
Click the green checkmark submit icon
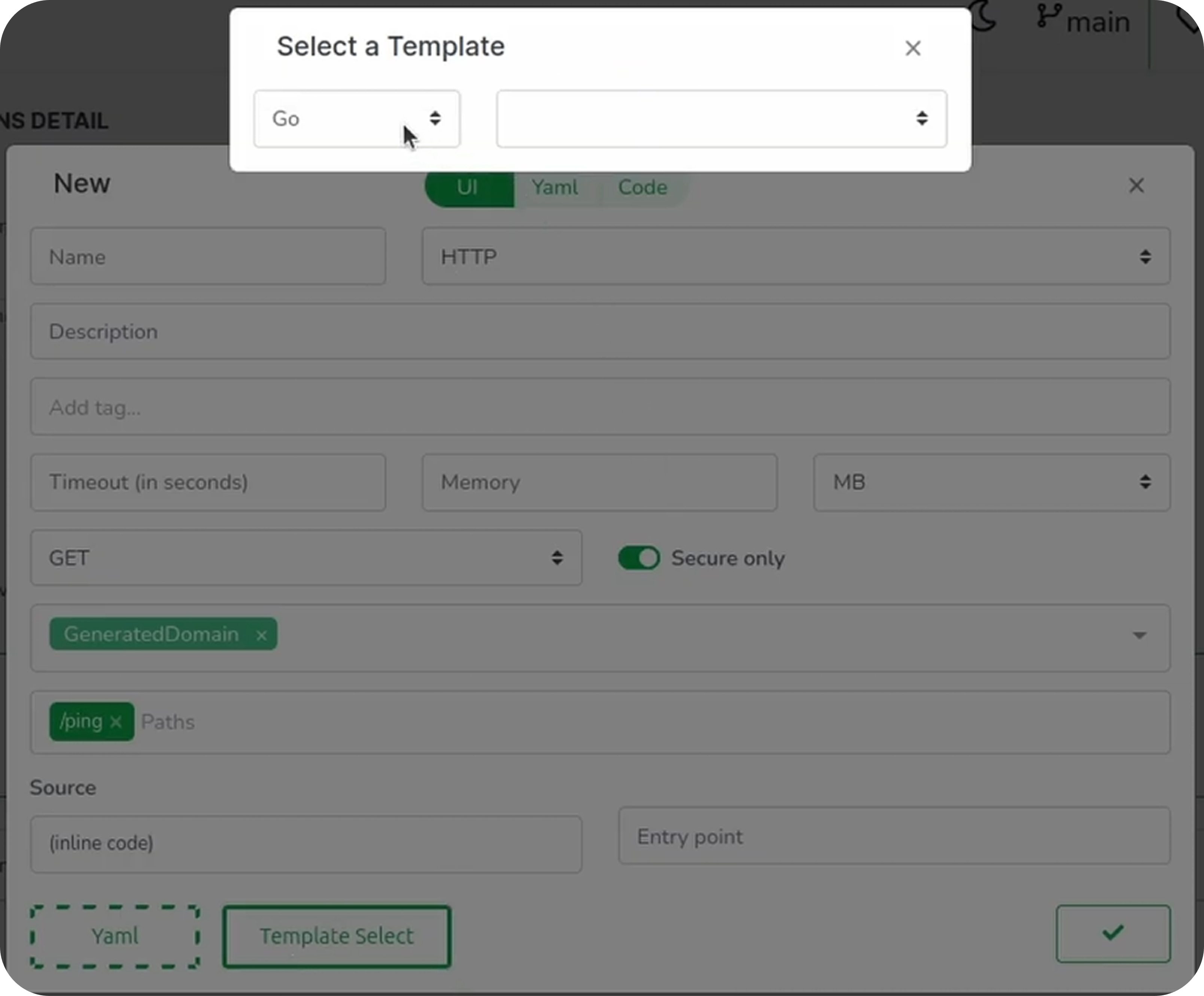click(1113, 933)
